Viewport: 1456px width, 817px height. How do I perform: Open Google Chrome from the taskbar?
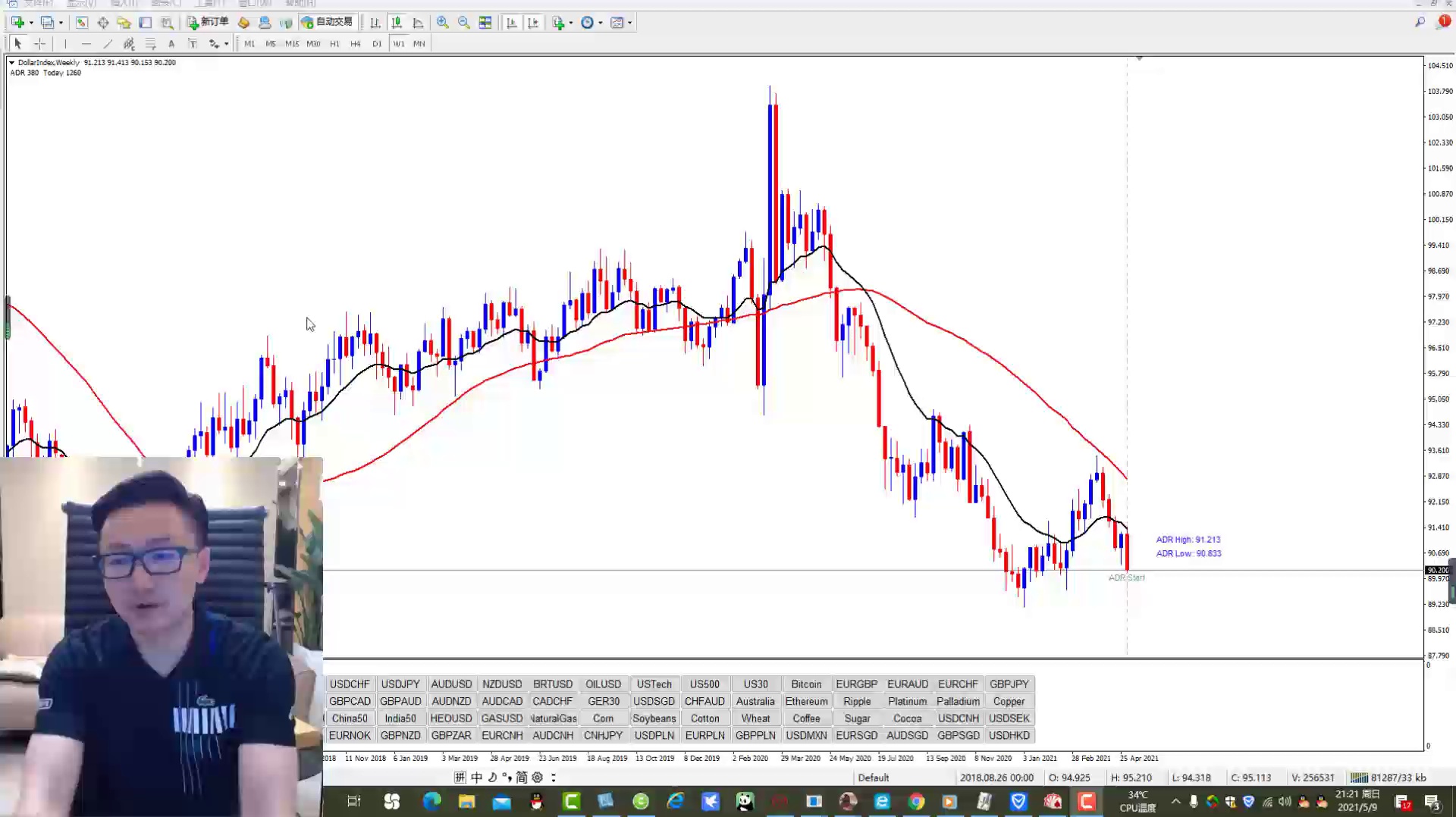click(x=916, y=802)
